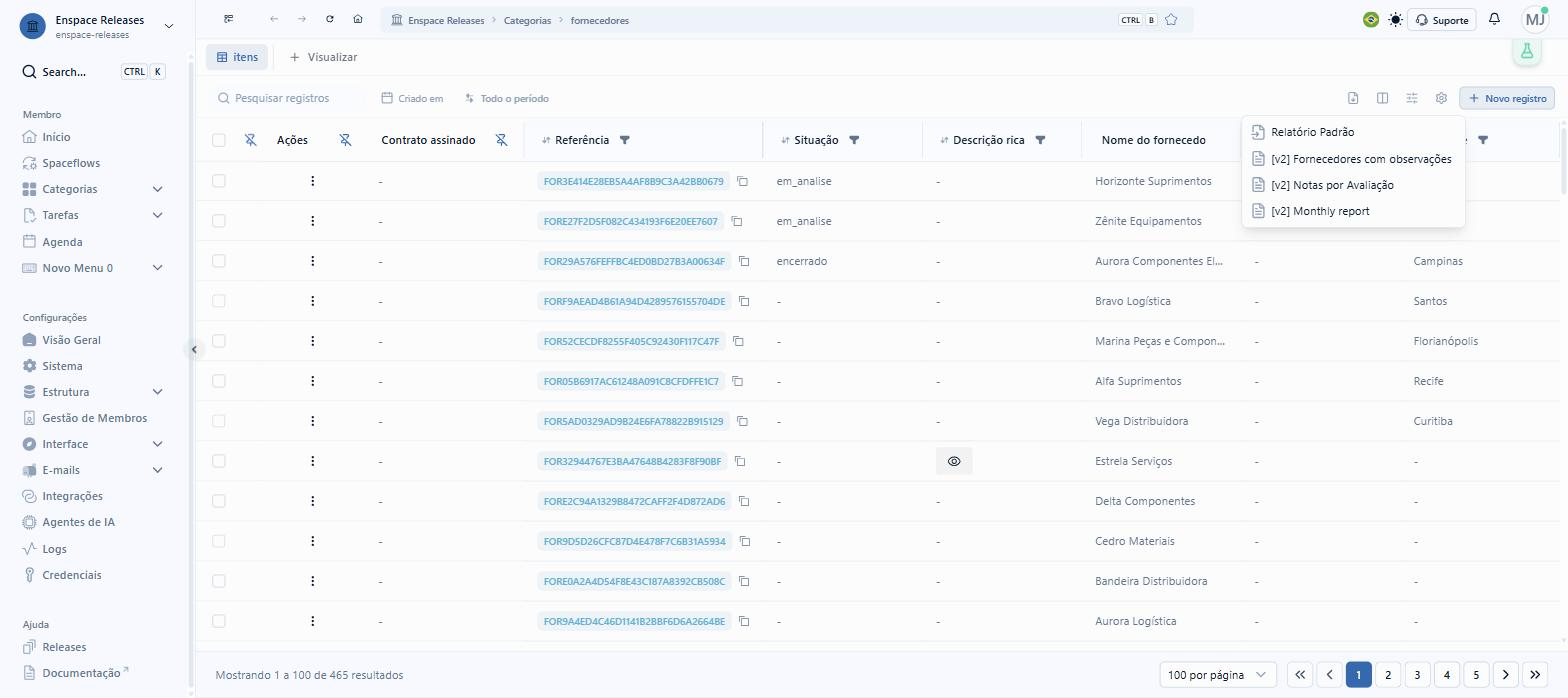Open the MJ user avatar menu
The height and width of the screenshot is (698, 1568).
click(1535, 19)
